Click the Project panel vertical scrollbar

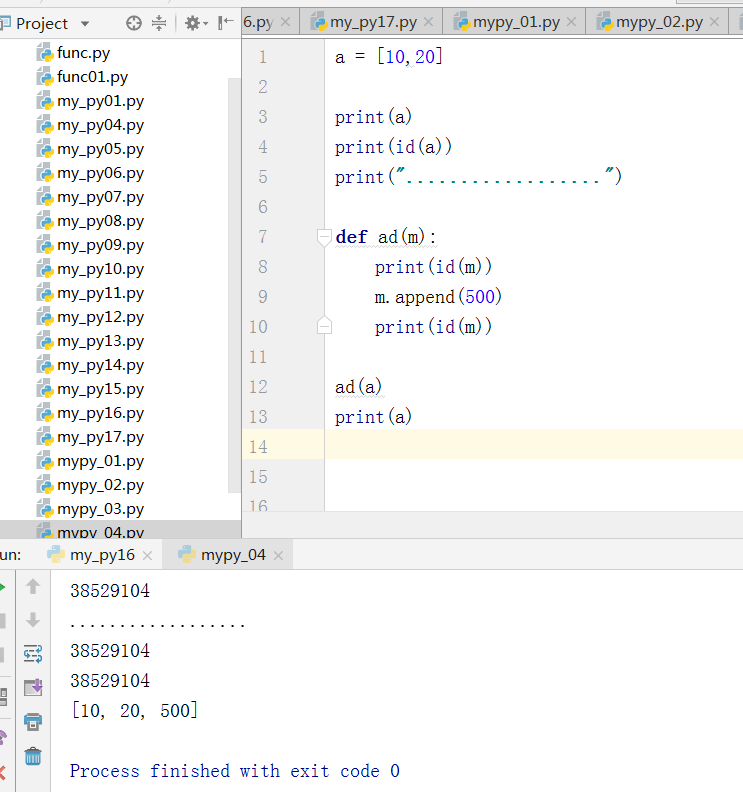tap(234, 285)
